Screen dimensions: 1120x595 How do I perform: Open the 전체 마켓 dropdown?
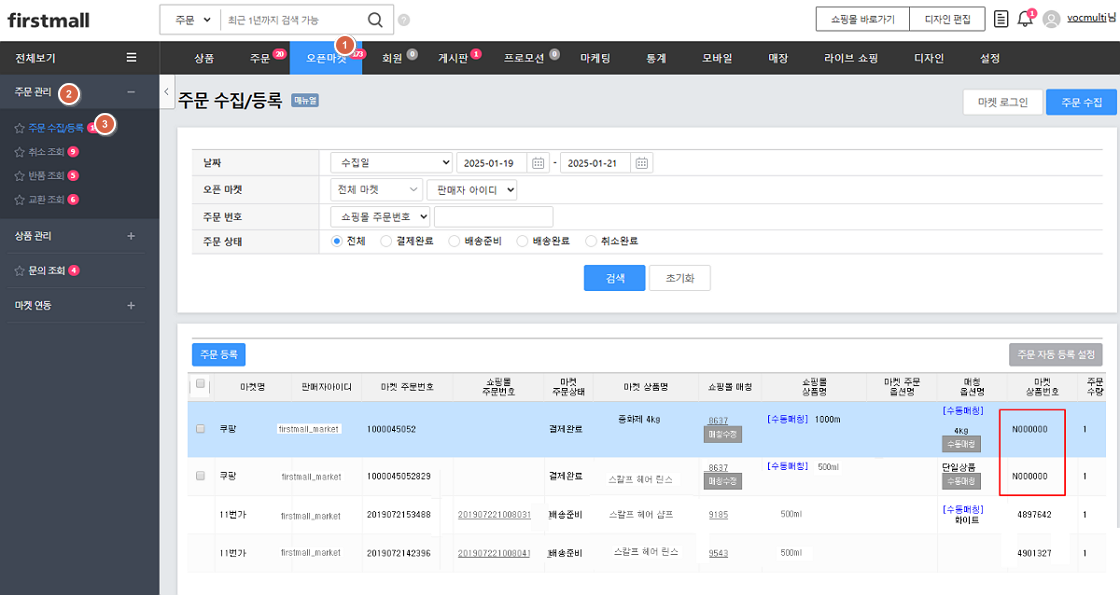[x=376, y=189]
